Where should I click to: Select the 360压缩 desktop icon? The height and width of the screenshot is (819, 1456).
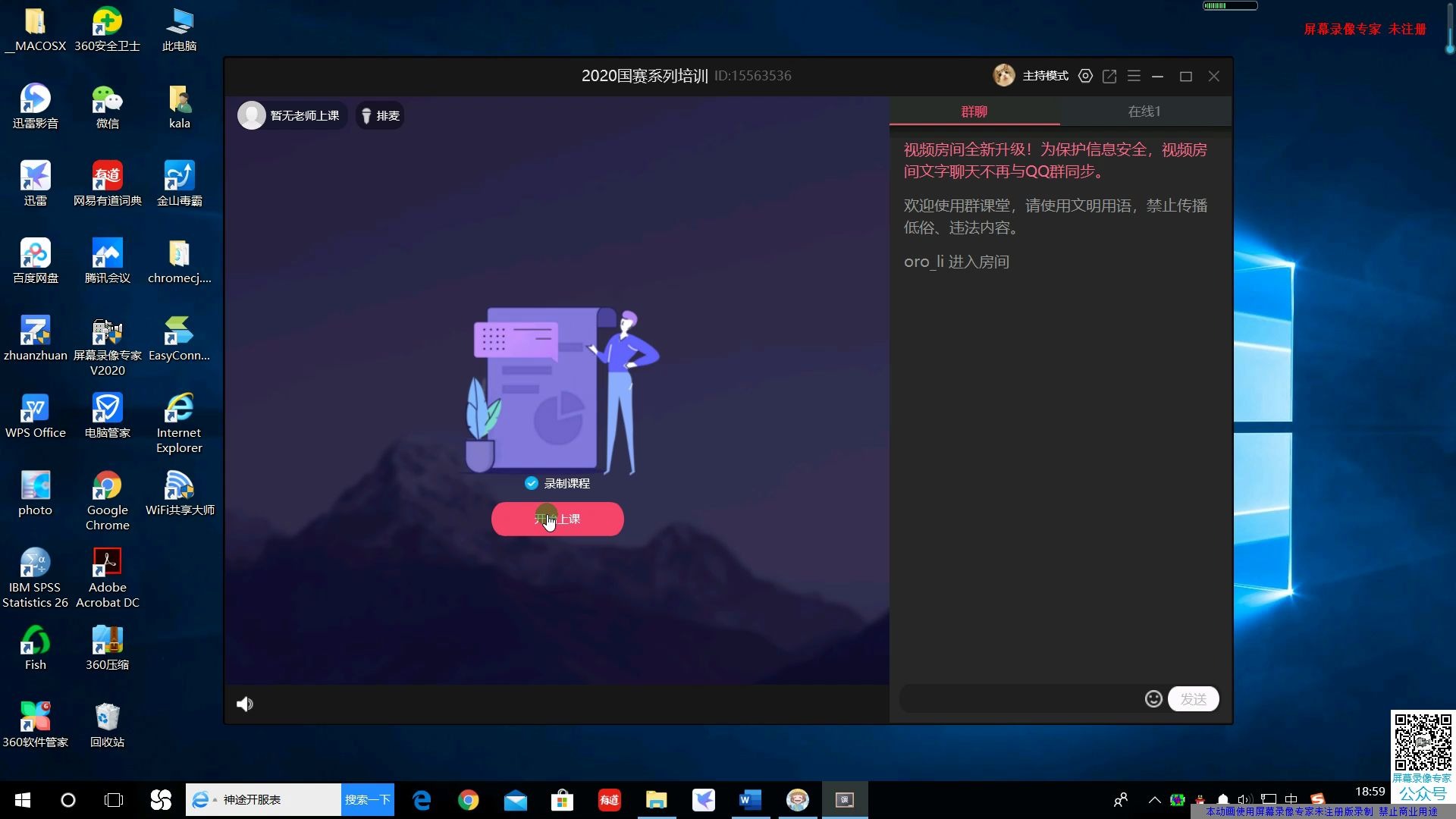coord(107,648)
